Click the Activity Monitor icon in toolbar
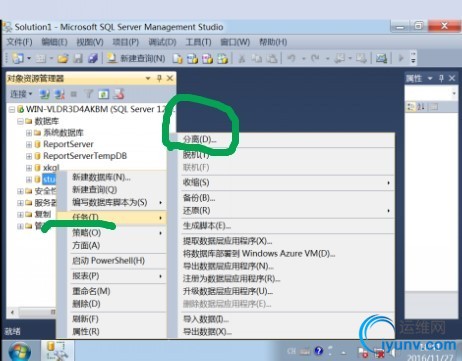 (381, 59)
